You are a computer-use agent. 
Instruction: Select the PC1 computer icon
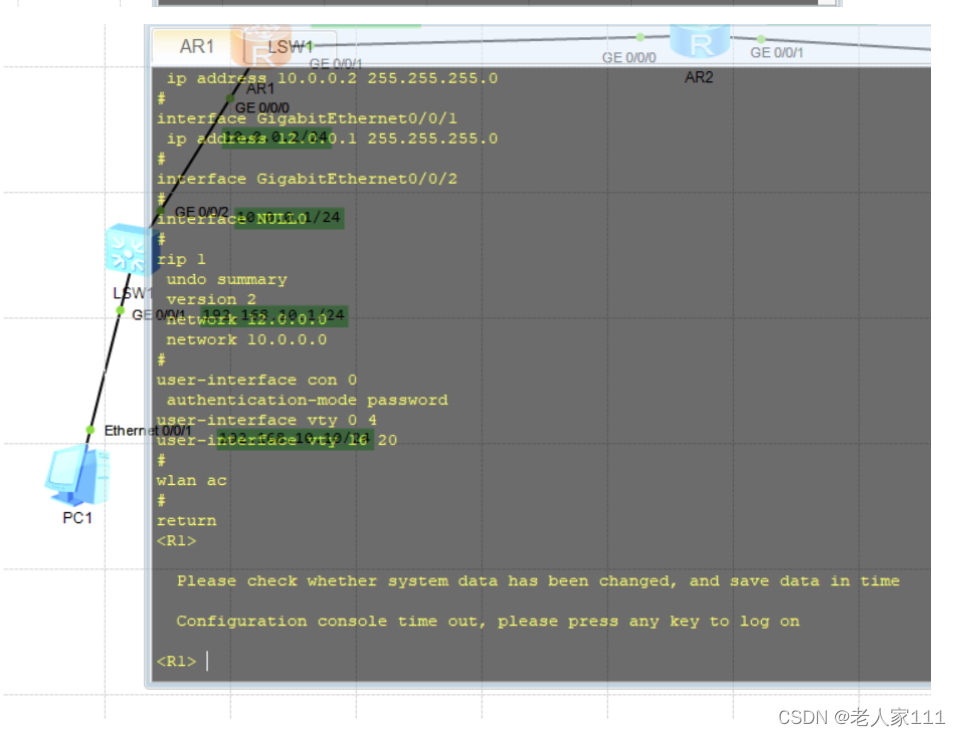pos(77,476)
